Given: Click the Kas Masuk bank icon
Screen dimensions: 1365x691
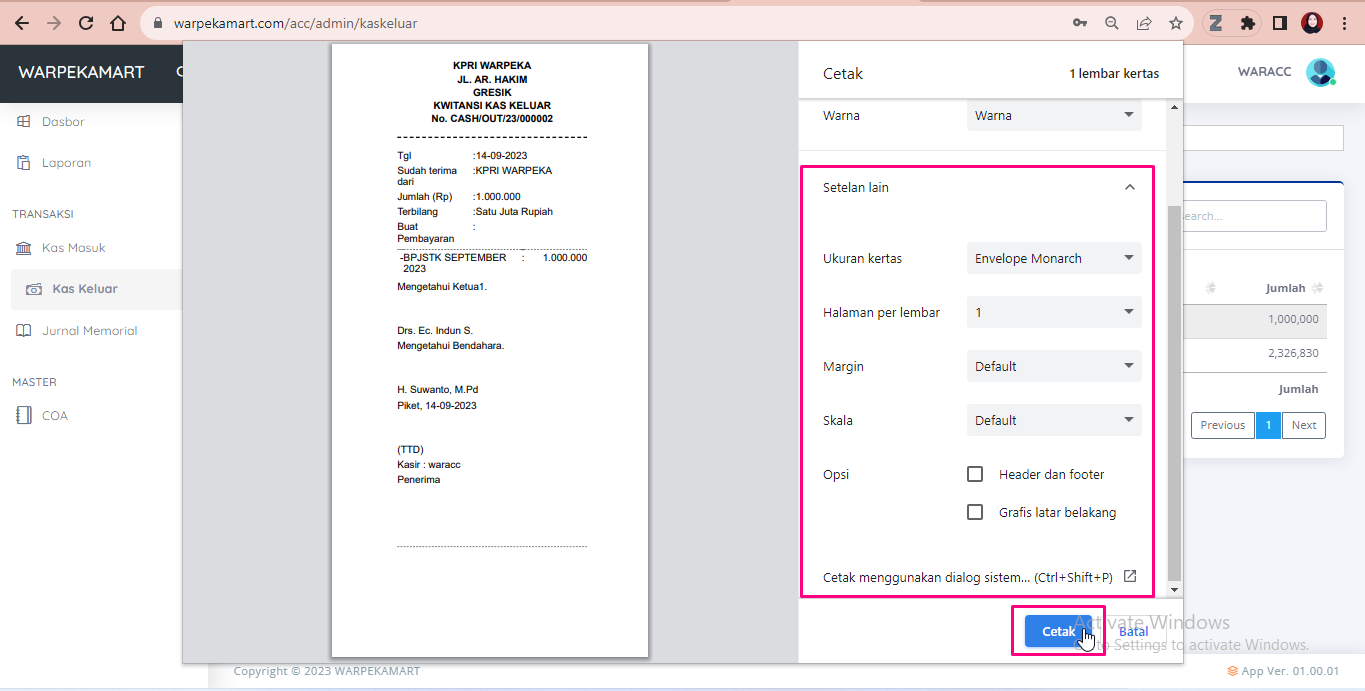Looking at the screenshot, I should click(x=24, y=248).
